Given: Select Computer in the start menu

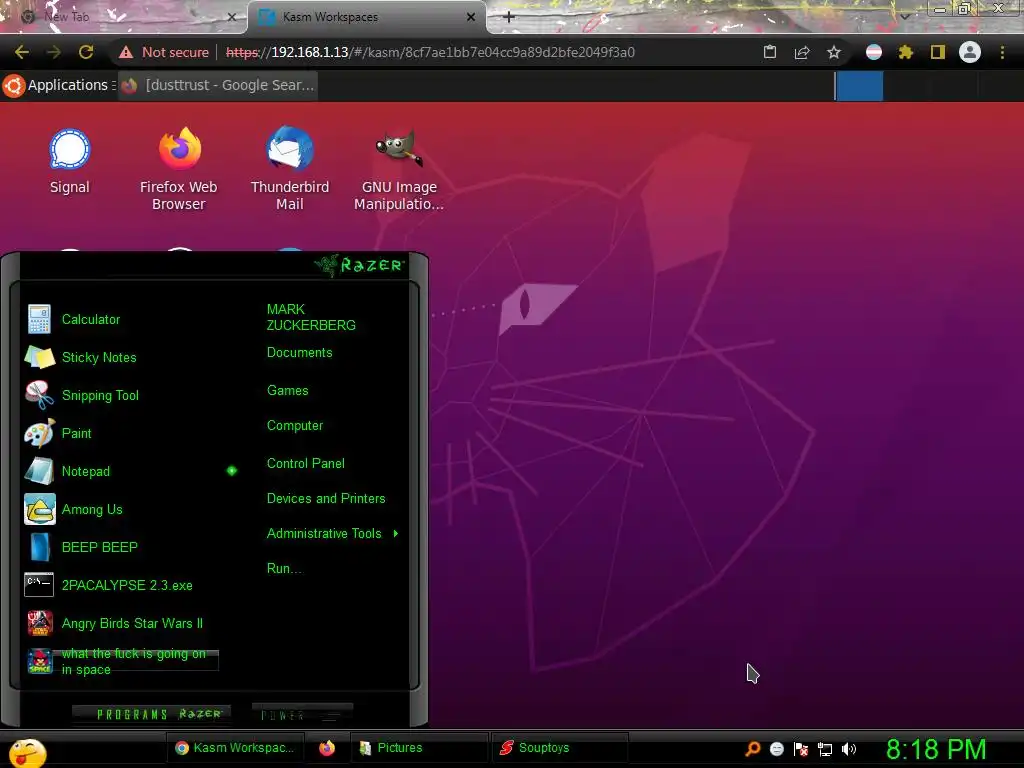Looking at the screenshot, I should pyautogui.click(x=295, y=426).
